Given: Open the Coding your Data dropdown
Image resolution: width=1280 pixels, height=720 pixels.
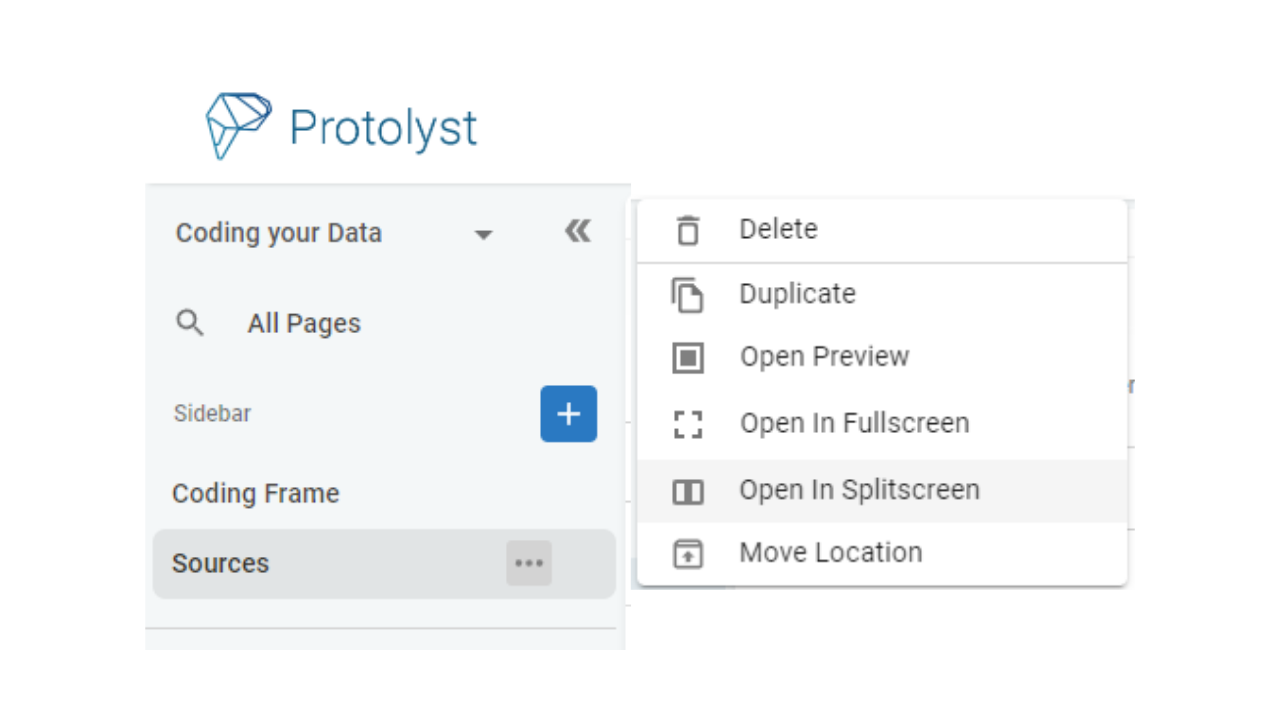Looking at the screenshot, I should tap(484, 233).
